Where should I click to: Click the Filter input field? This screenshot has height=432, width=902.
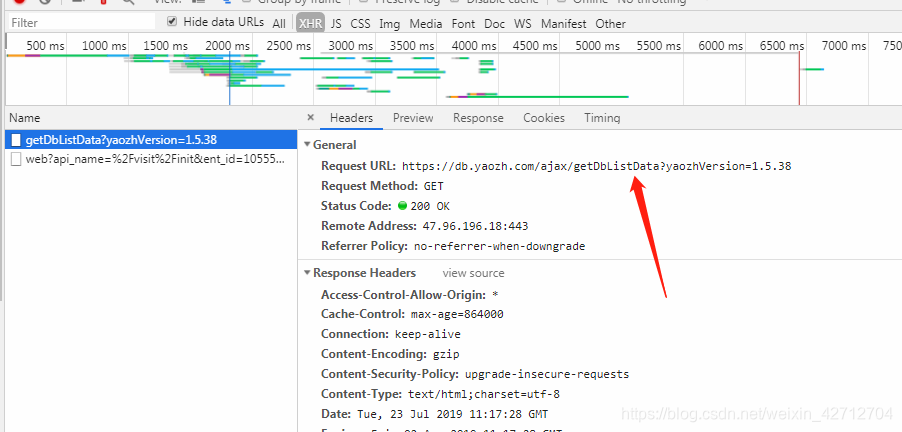pos(82,23)
